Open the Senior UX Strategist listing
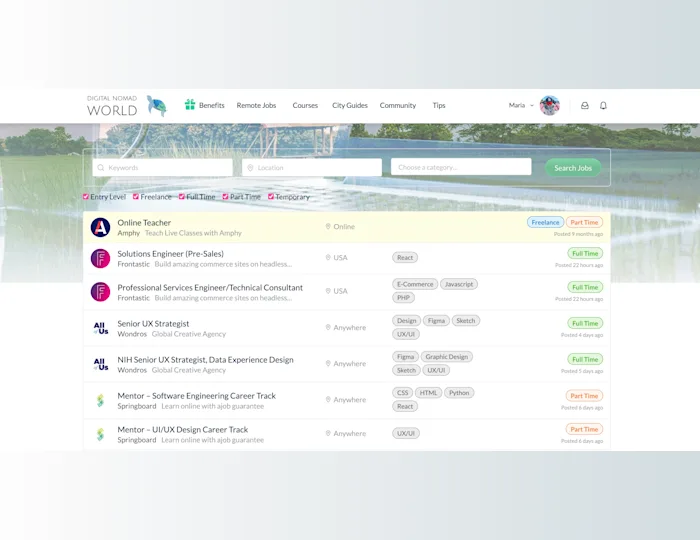This screenshot has height=540, width=700. click(153, 324)
